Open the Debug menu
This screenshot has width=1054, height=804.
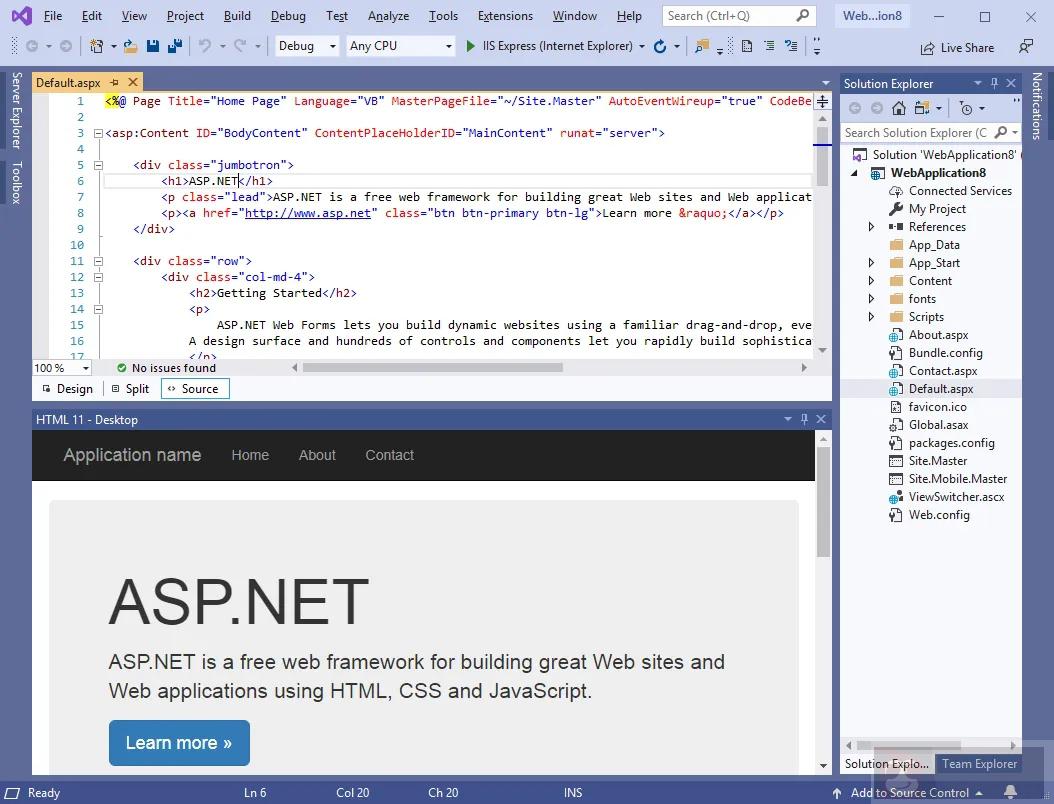coord(288,16)
